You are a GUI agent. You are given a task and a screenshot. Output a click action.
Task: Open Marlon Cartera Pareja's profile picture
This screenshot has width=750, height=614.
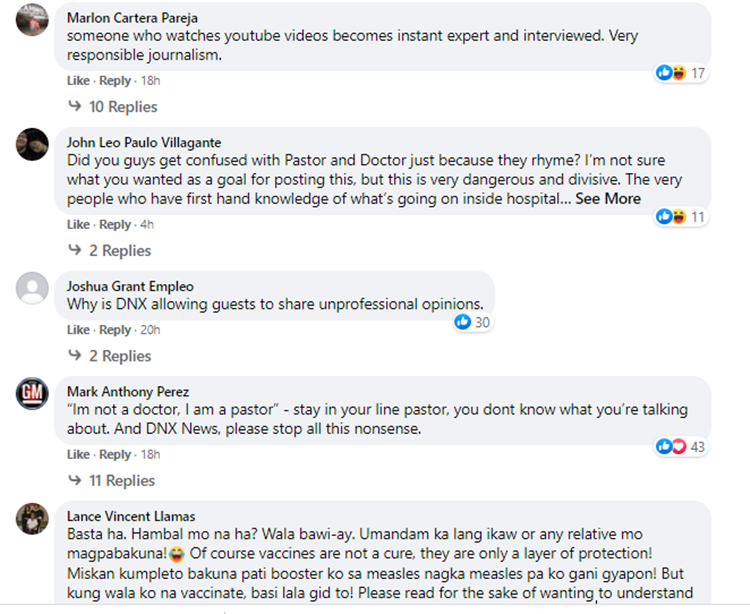tap(33, 19)
